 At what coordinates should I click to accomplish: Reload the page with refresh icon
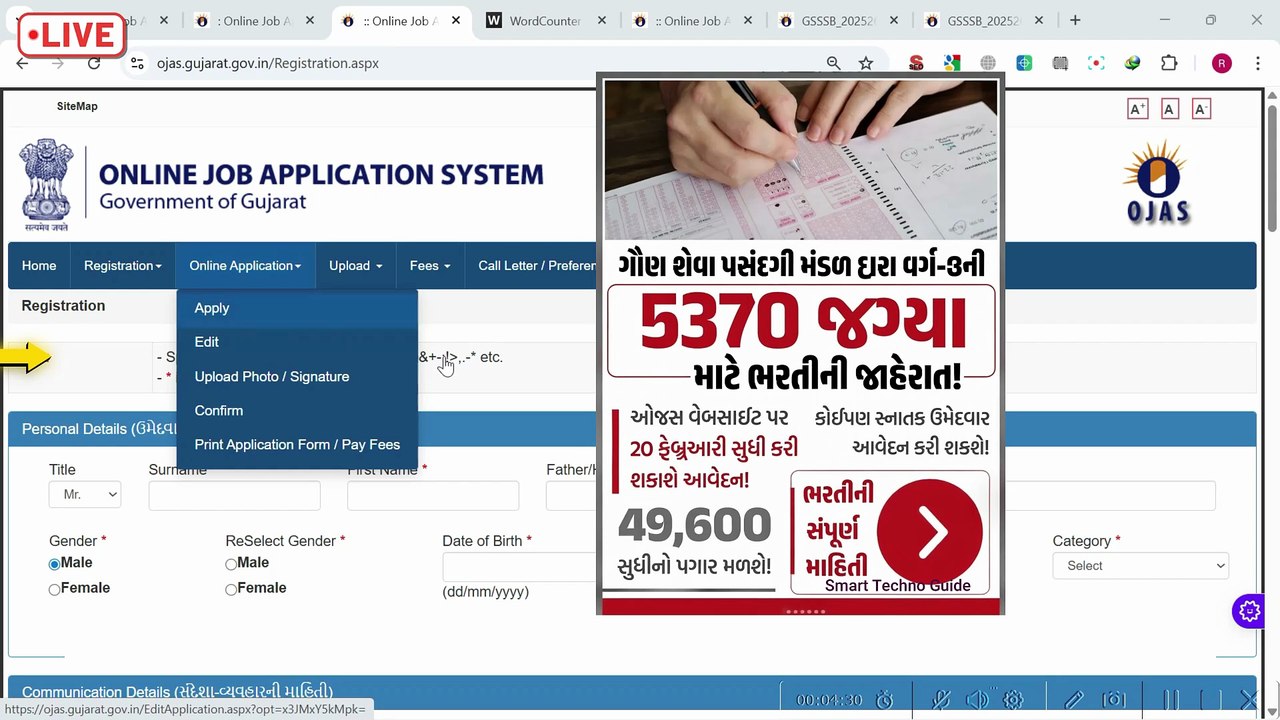click(94, 63)
